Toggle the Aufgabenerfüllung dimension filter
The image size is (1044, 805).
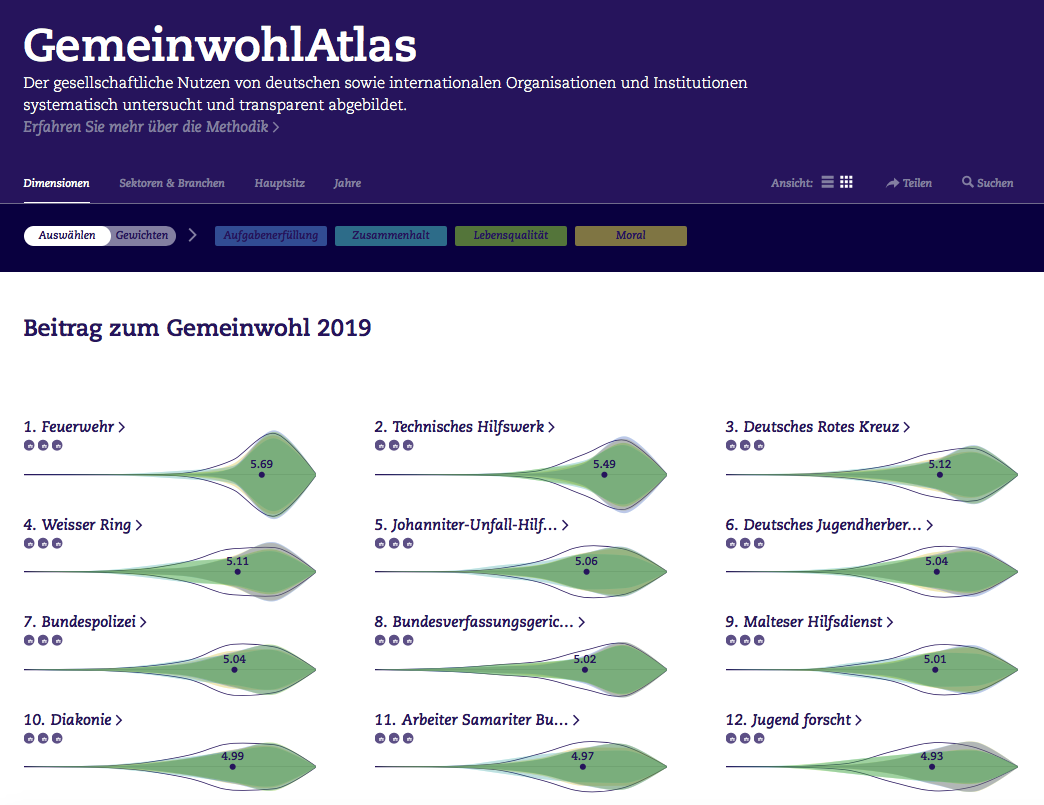[270, 236]
